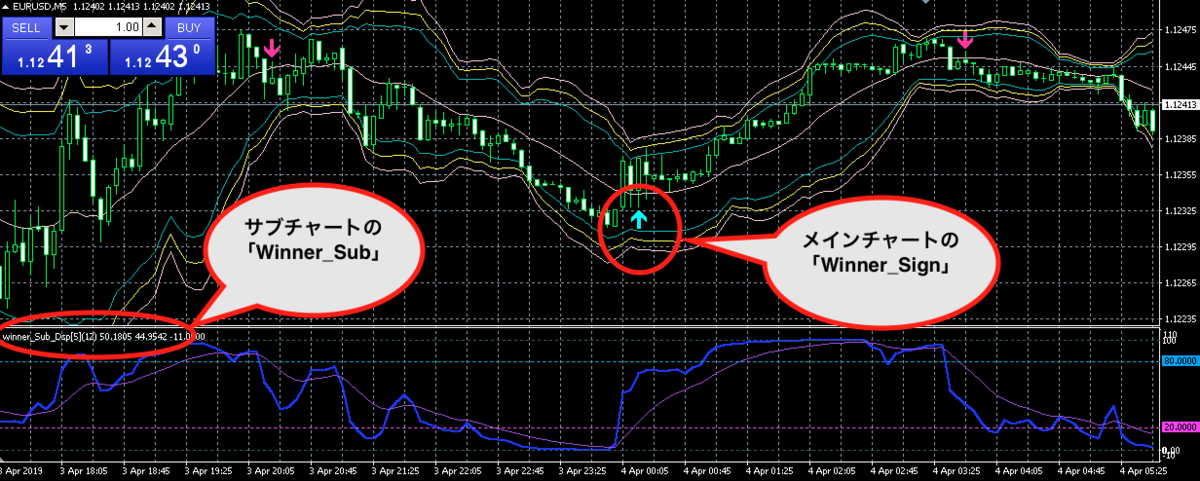Click price scale value 1.12445
Screen dimensions: 1200x481
pyautogui.click(x=1181, y=66)
